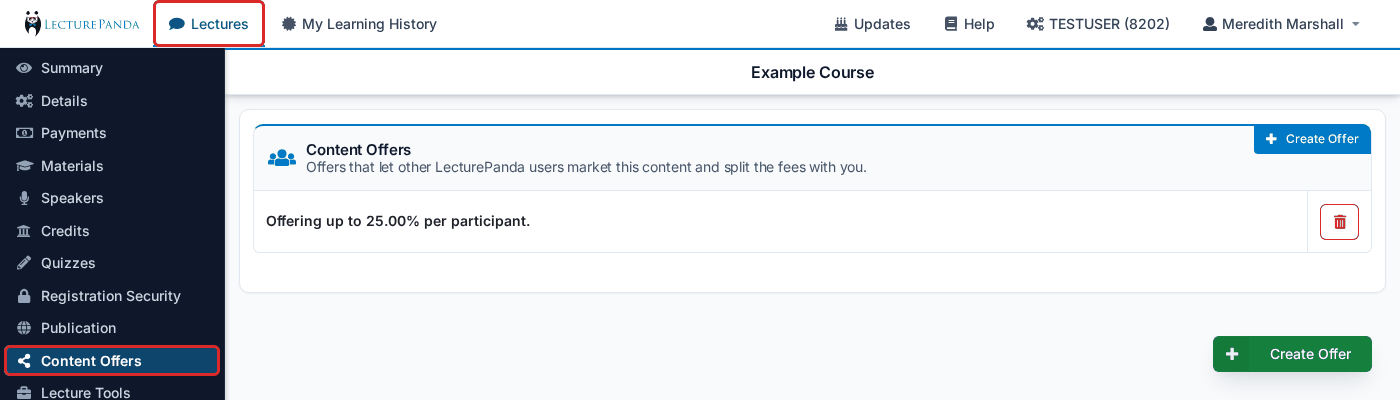Screen dimensions: 1400x400
Task: Expand the Meredith Marshall user menu
Action: pos(1281,24)
